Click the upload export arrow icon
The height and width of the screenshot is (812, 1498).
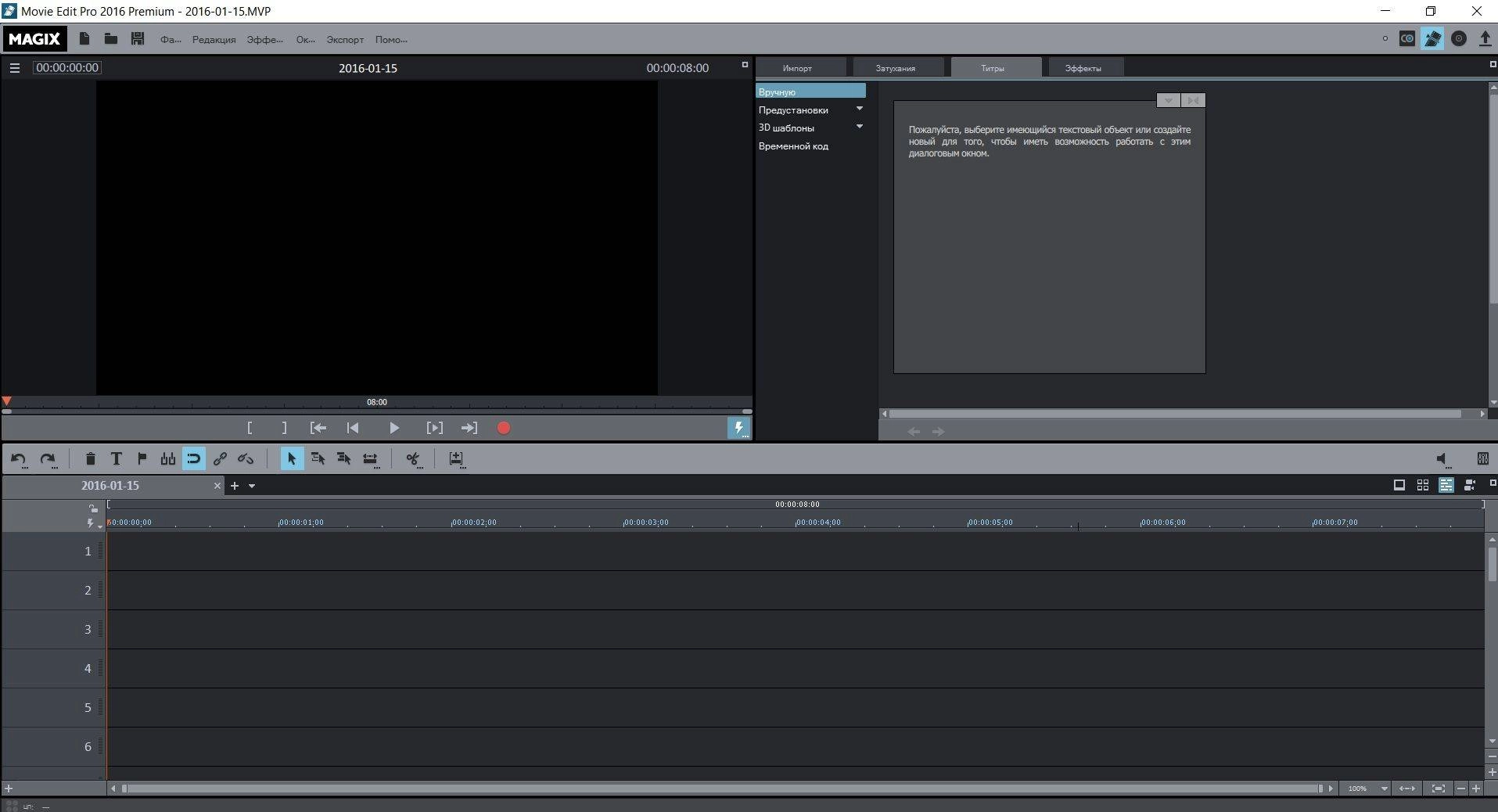tap(1485, 38)
